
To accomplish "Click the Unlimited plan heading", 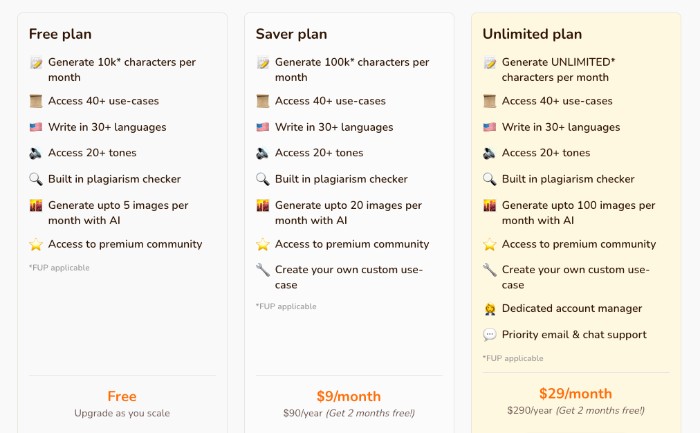I will pos(531,34).
